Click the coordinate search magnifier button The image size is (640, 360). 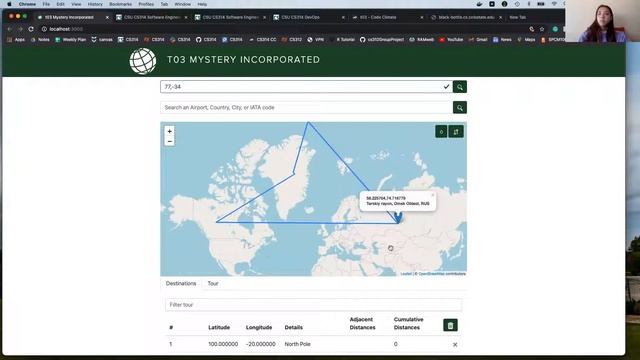[460, 87]
